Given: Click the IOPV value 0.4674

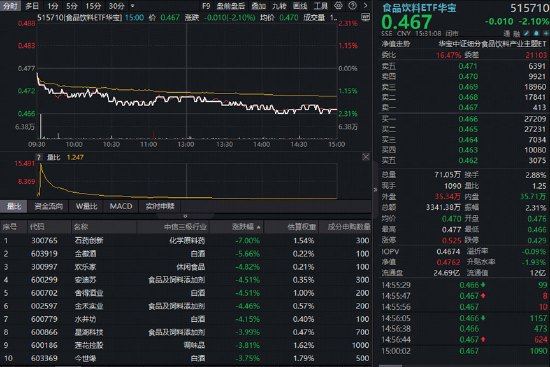Looking at the screenshot, I should click(448, 252).
